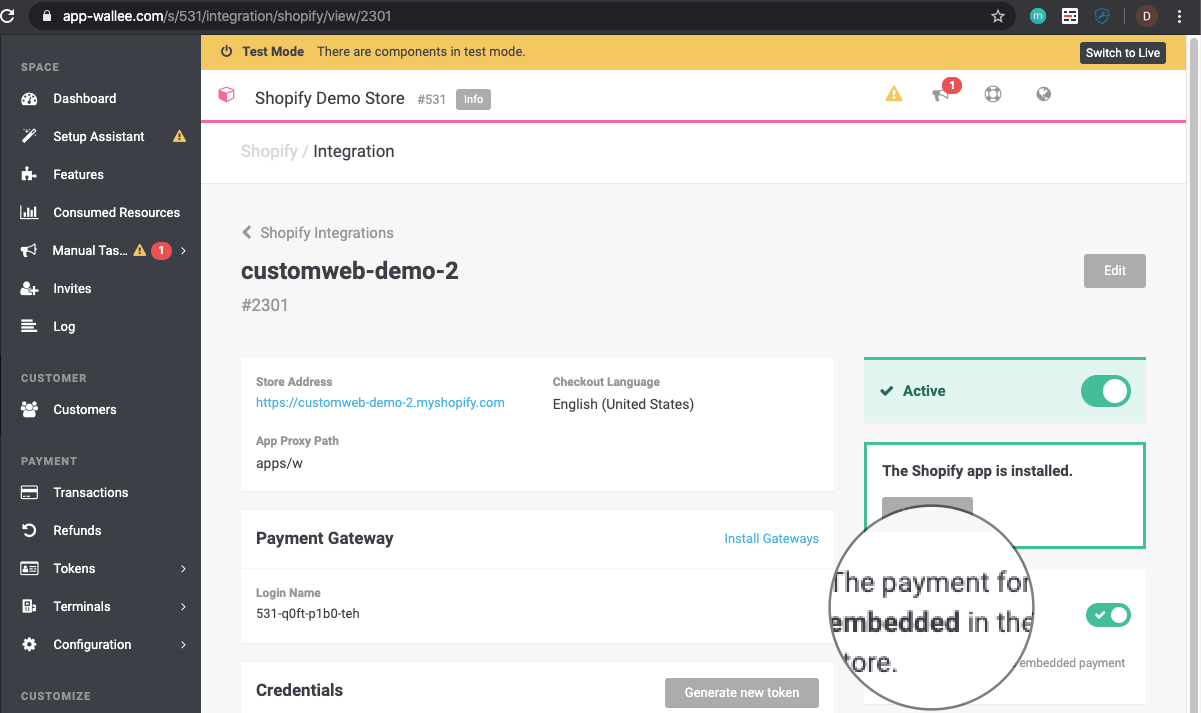Open Dashboard in the sidebar

point(85,99)
